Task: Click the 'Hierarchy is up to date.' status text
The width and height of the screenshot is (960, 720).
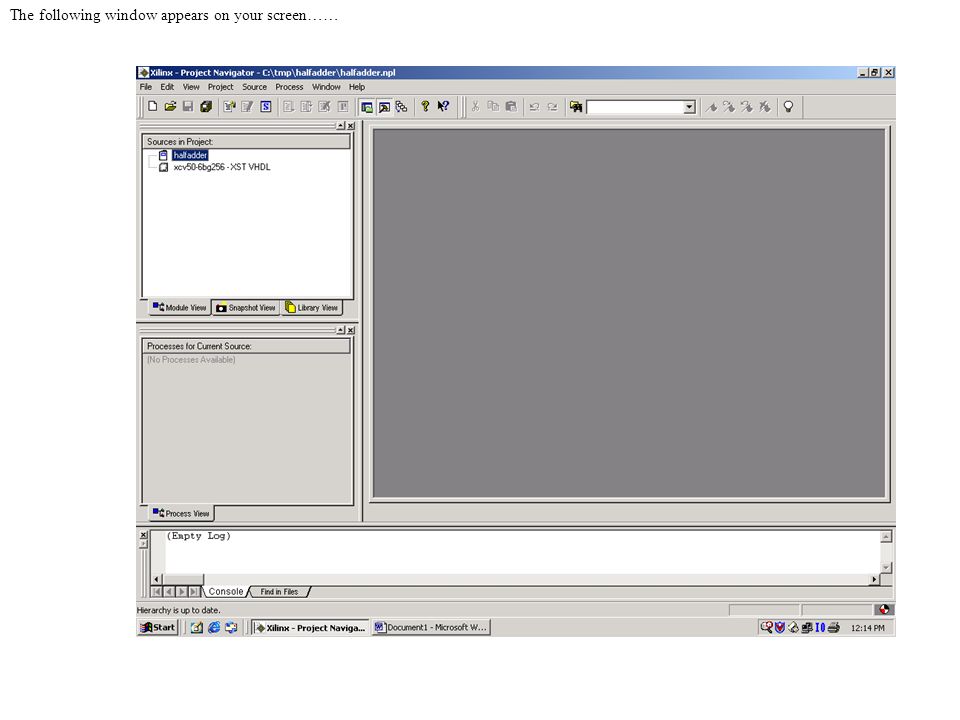Action: coord(178,610)
